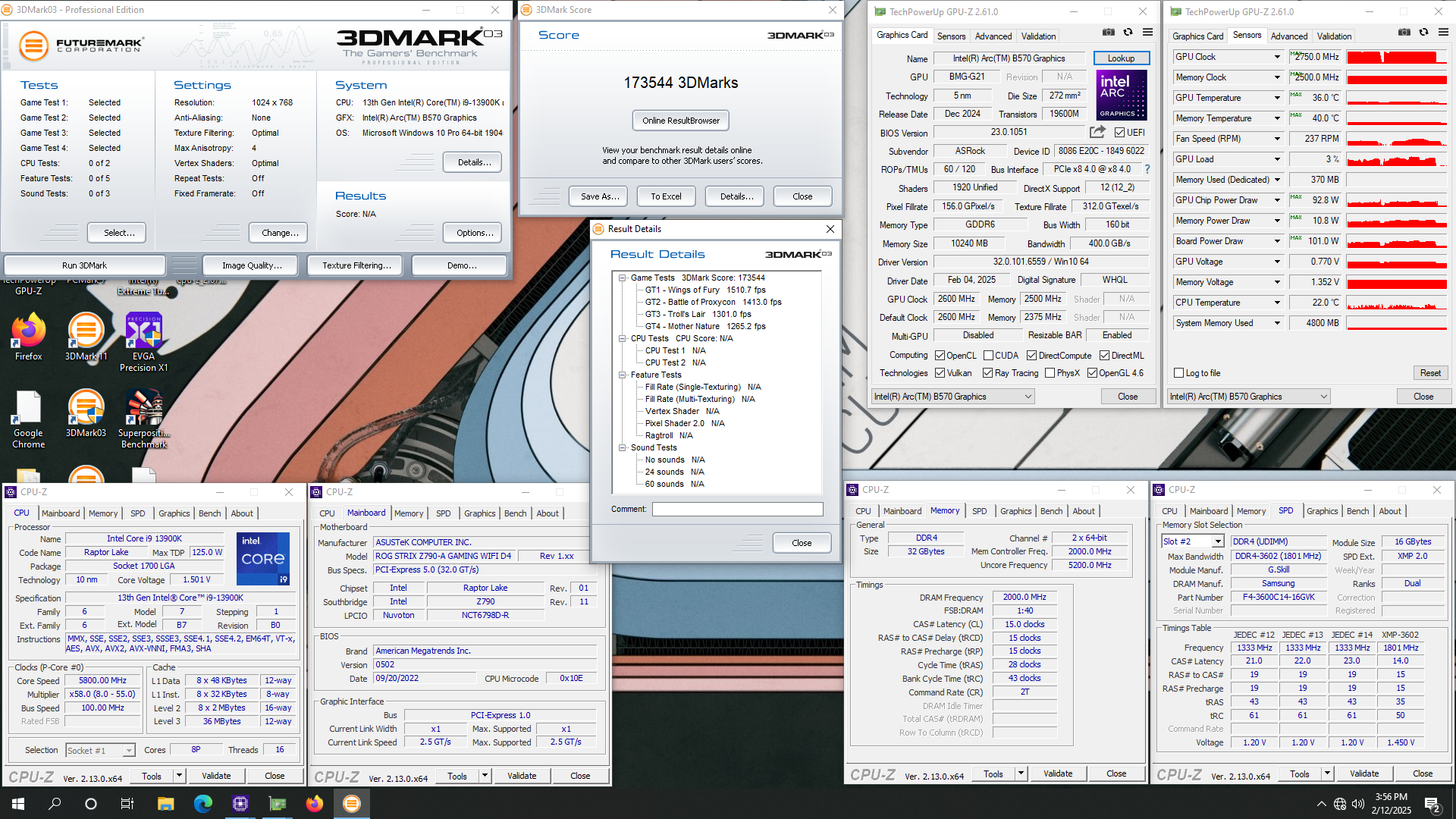Click screenshot camera icon in left GPU-Z window
Viewport: 1456px width, 819px height.
pyautogui.click(x=1108, y=33)
